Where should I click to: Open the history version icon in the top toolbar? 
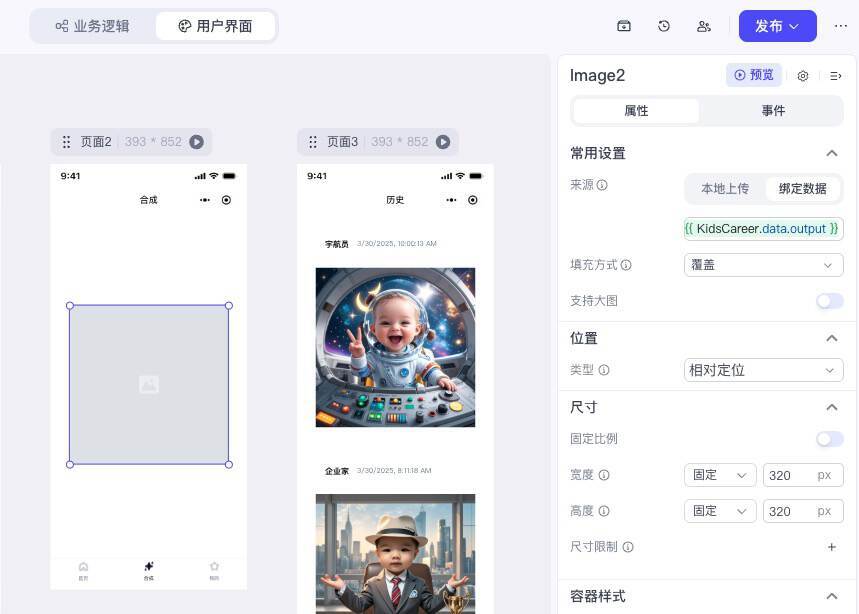pos(663,26)
